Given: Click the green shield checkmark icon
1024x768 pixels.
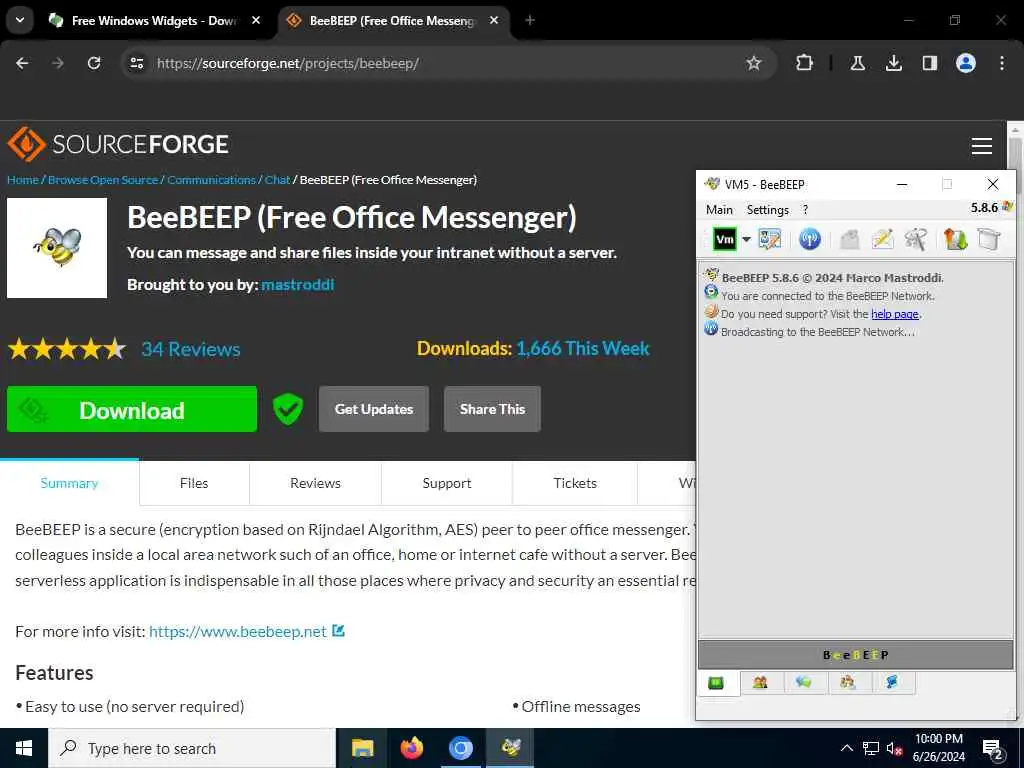Looking at the screenshot, I should pos(288,409).
